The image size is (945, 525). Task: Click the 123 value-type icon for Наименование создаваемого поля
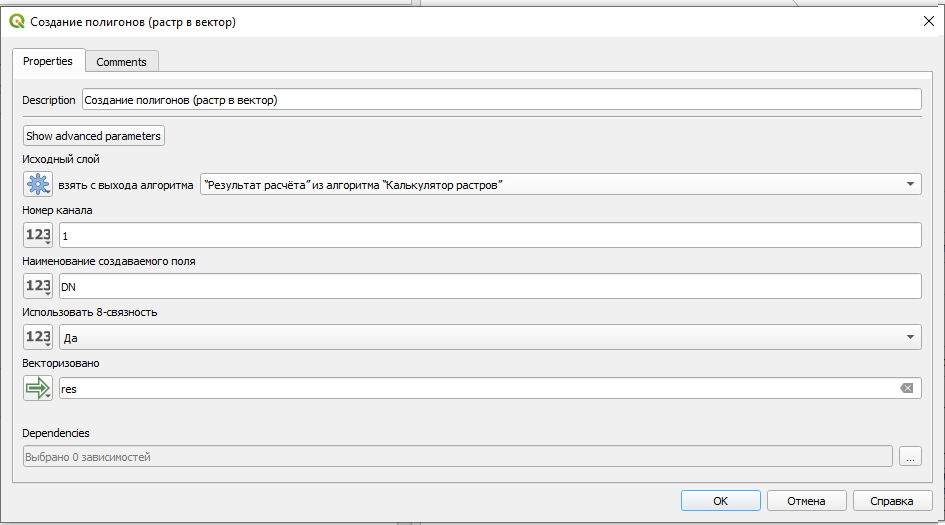pos(38,286)
